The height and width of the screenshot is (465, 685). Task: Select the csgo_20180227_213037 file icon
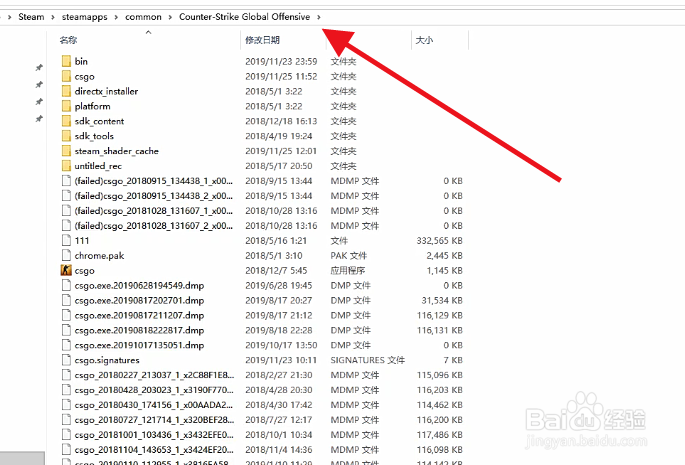click(x=66, y=375)
